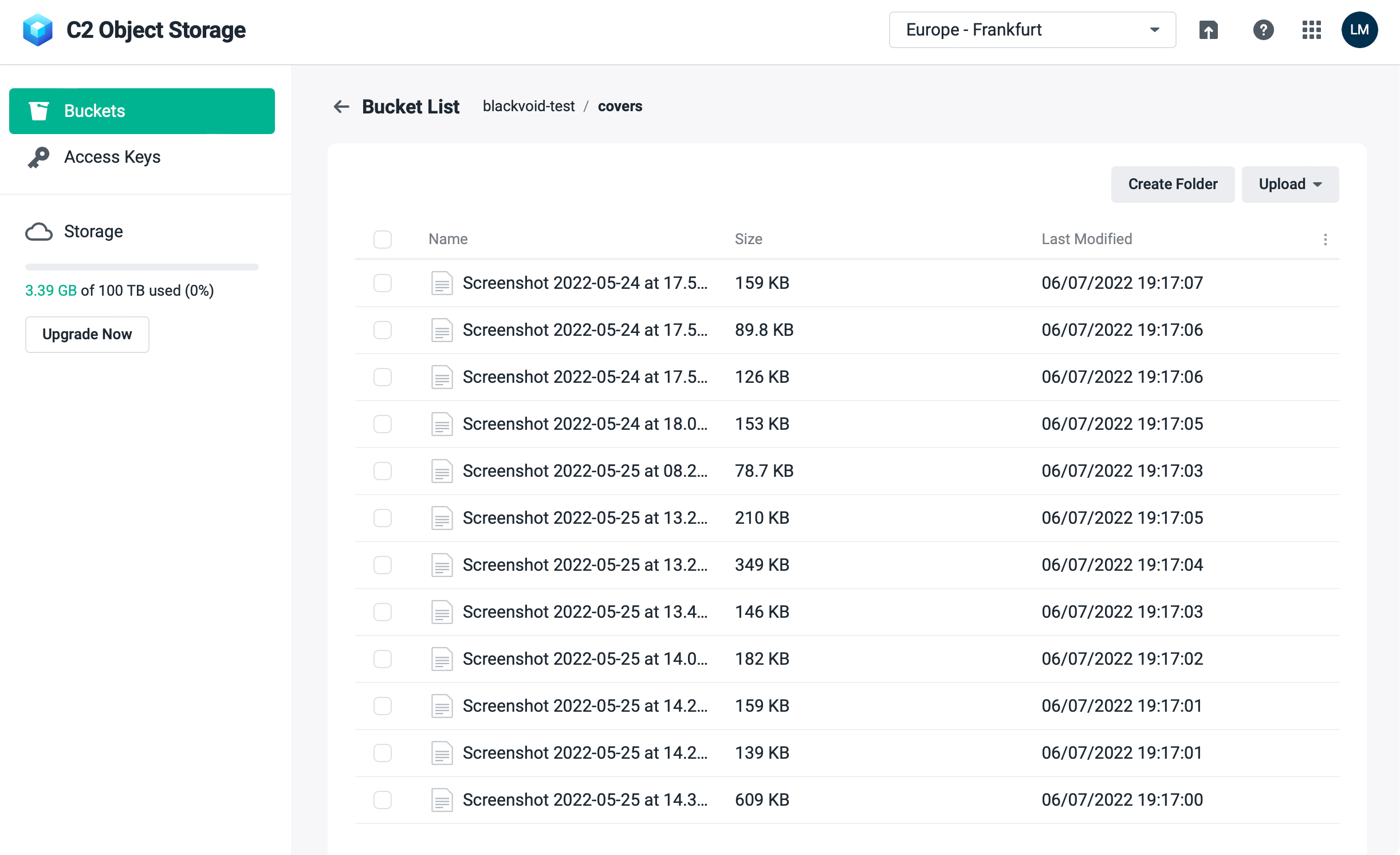1400x855 pixels.
Task: Click file icon of the 182 KB row
Action: (x=442, y=659)
